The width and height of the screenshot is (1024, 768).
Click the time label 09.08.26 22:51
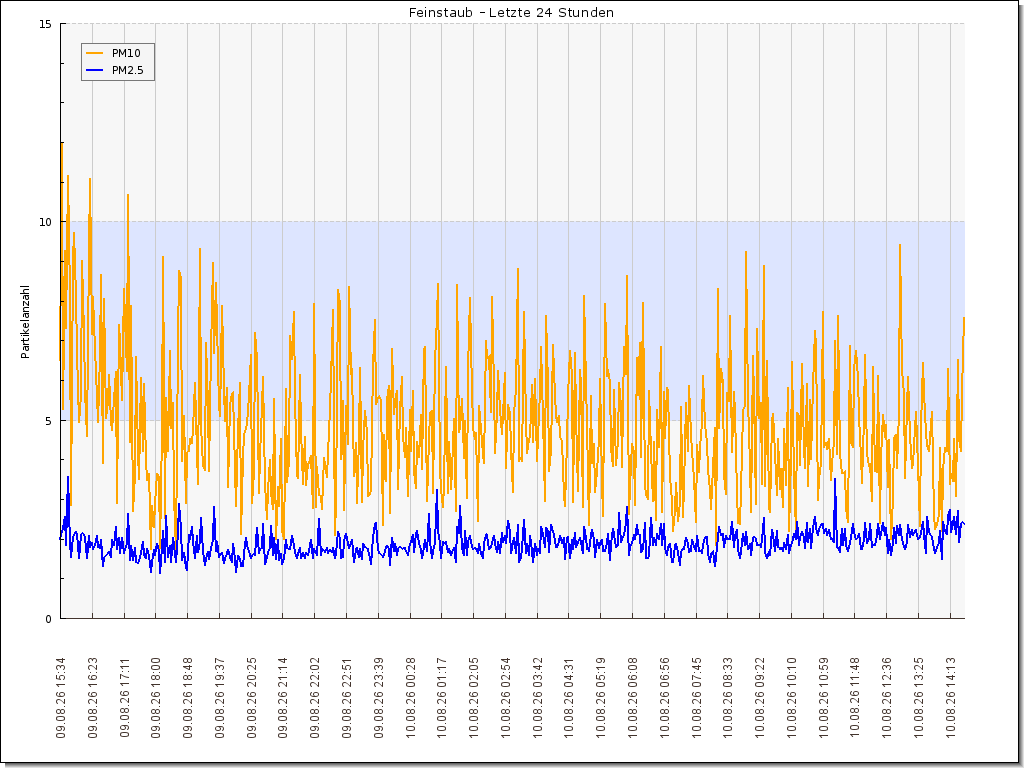347,697
